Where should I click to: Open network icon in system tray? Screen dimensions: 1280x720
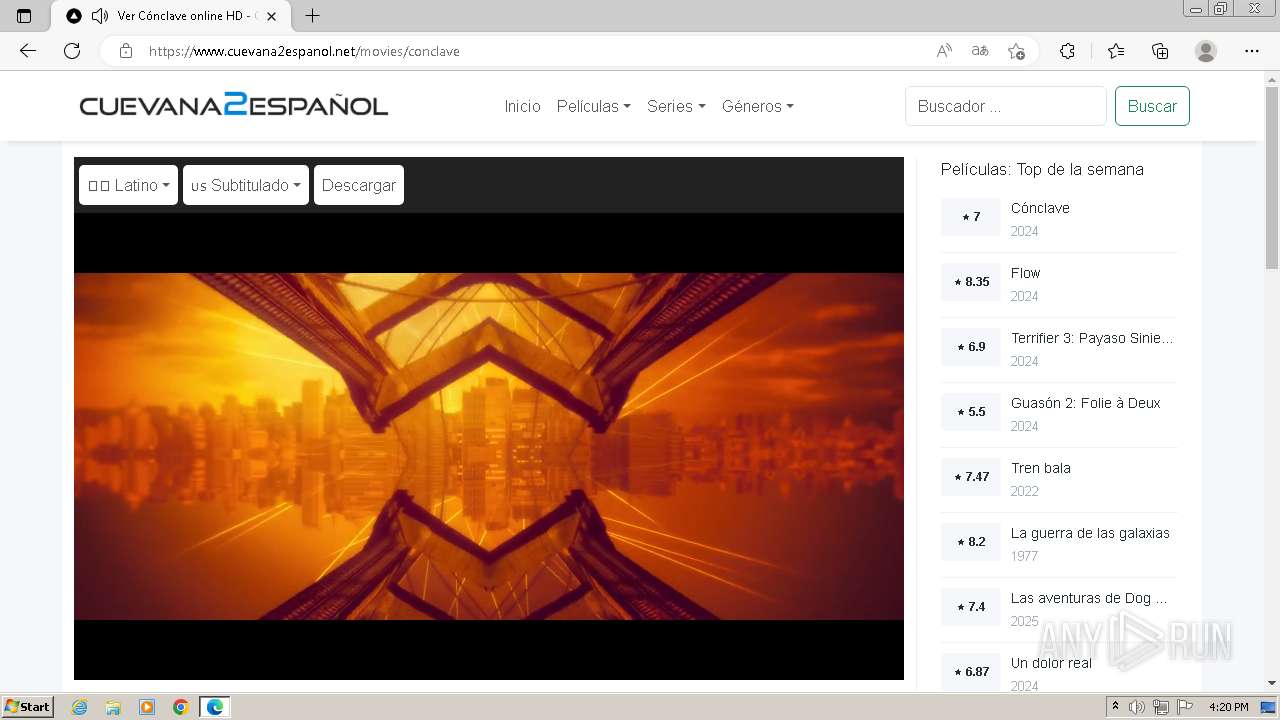[x=1160, y=707]
